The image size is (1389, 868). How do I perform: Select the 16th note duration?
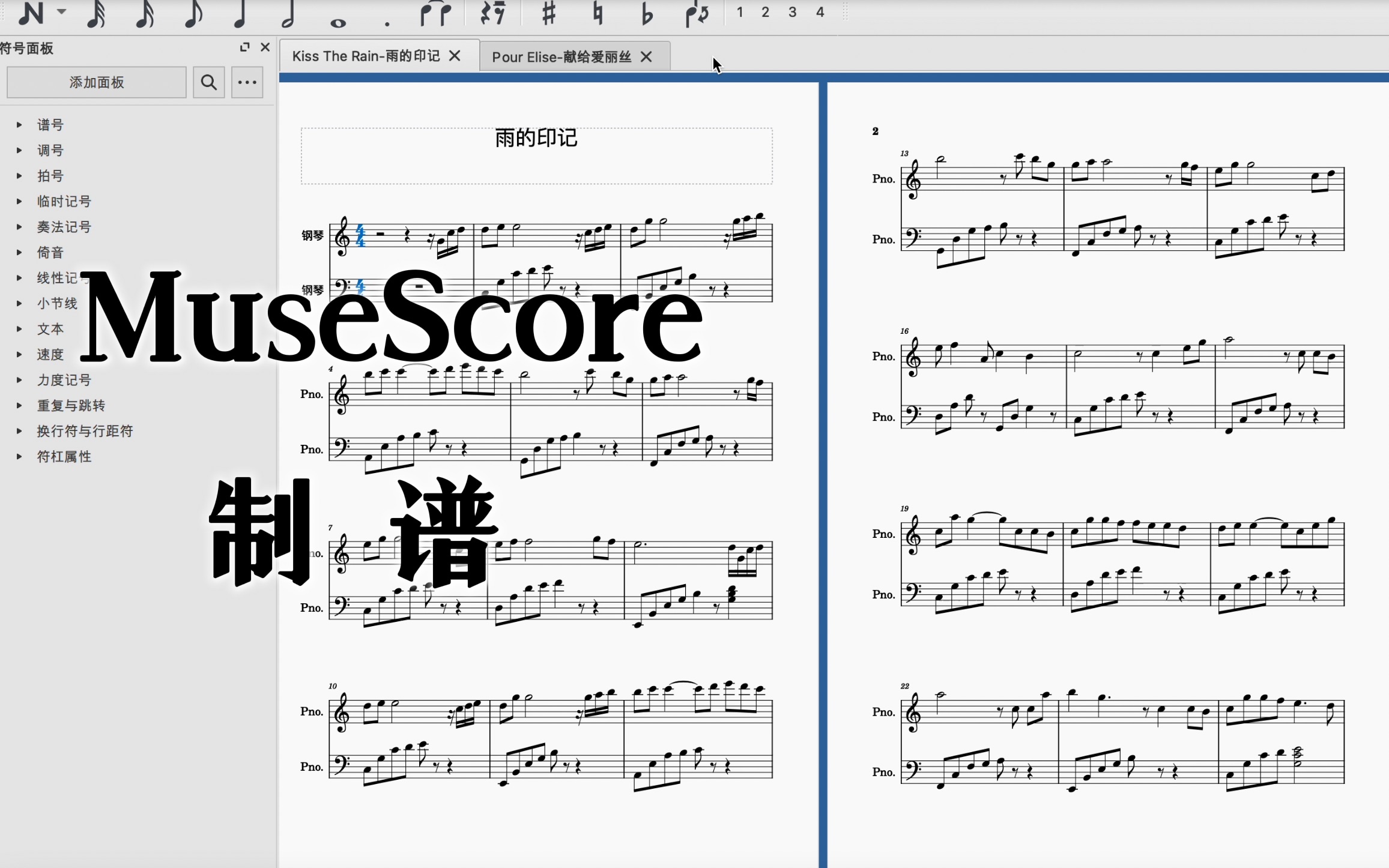click(x=144, y=13)
